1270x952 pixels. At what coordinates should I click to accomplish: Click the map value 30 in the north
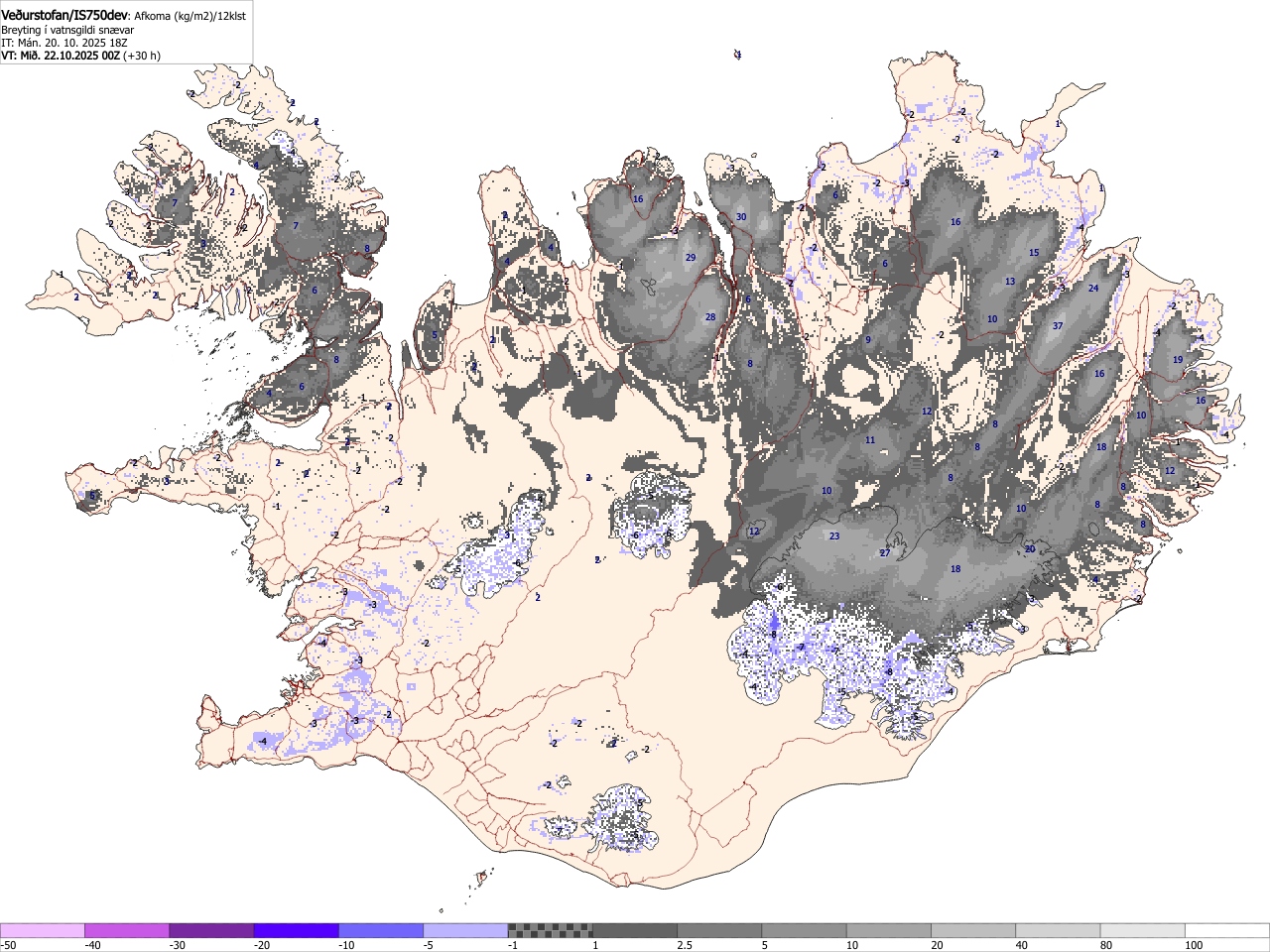click(740, 217)
